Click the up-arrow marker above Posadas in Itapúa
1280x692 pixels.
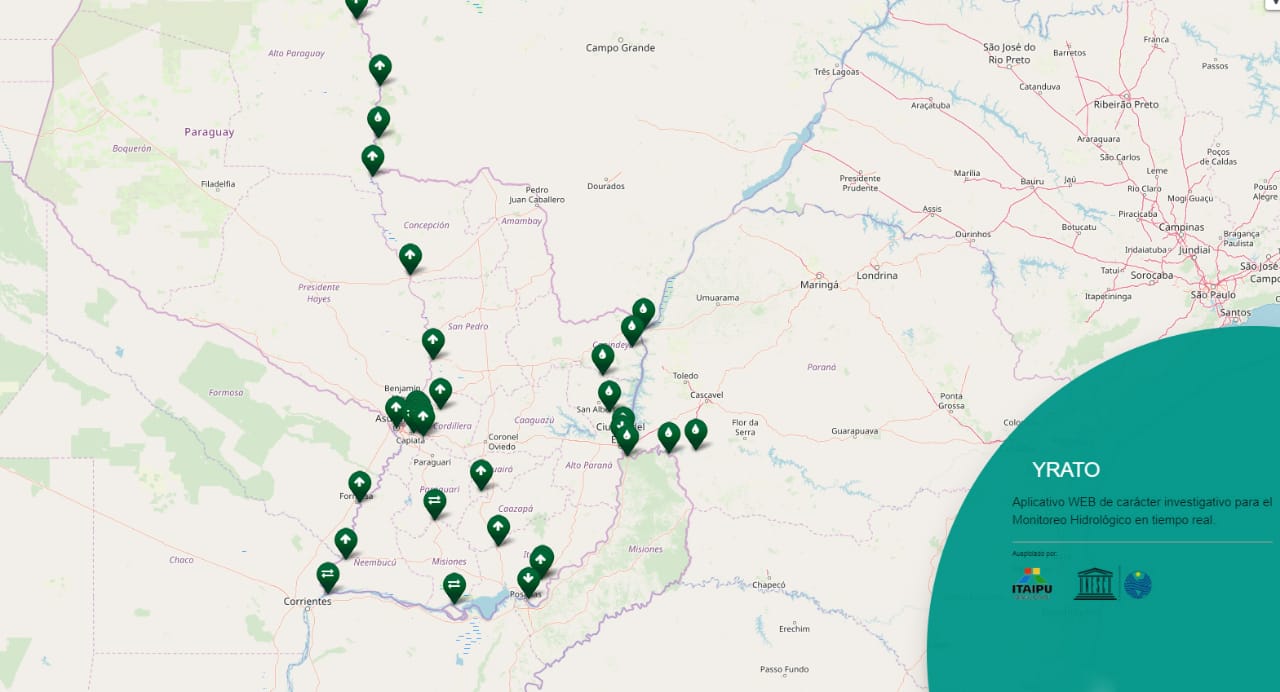pyautogui.click(x=542, y=558)
